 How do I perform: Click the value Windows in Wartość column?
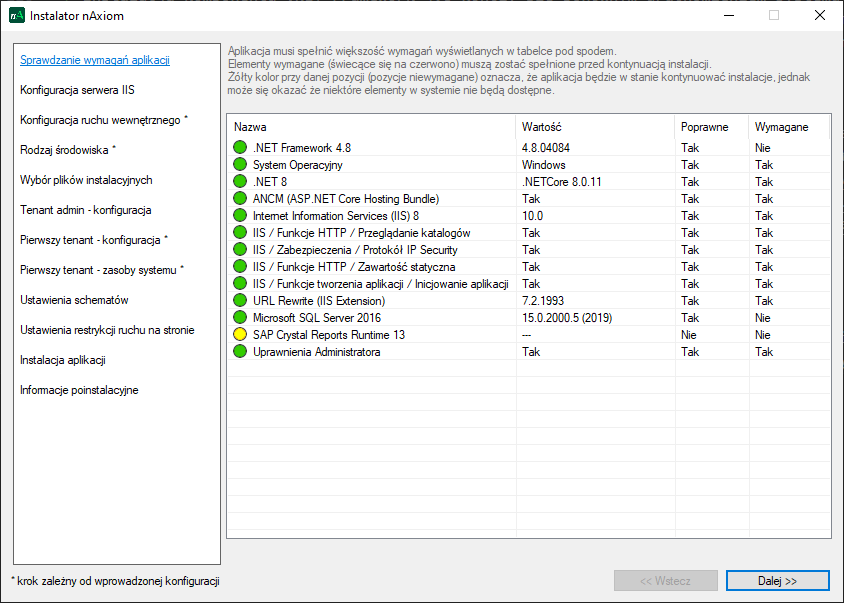(544, 165)
